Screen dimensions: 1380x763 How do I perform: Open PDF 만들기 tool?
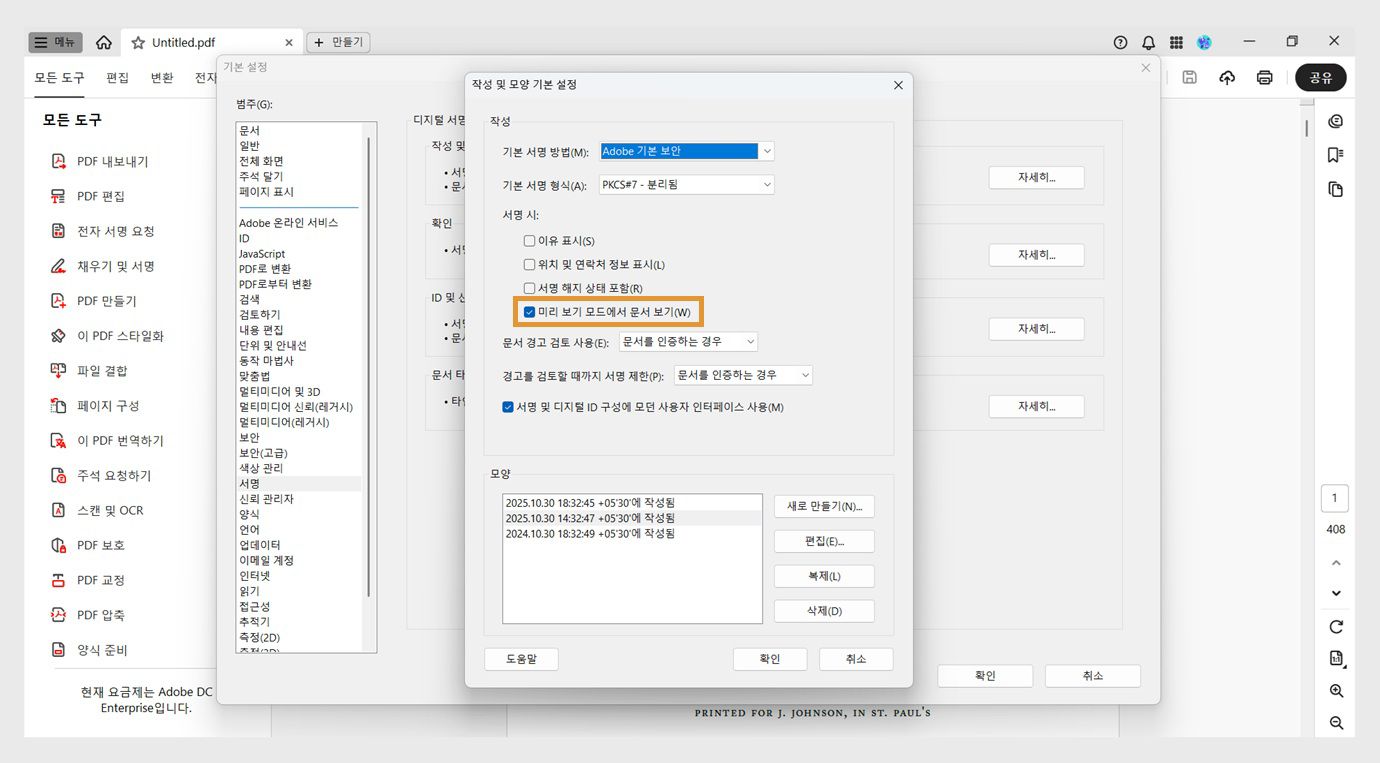(x=94, y=301)
